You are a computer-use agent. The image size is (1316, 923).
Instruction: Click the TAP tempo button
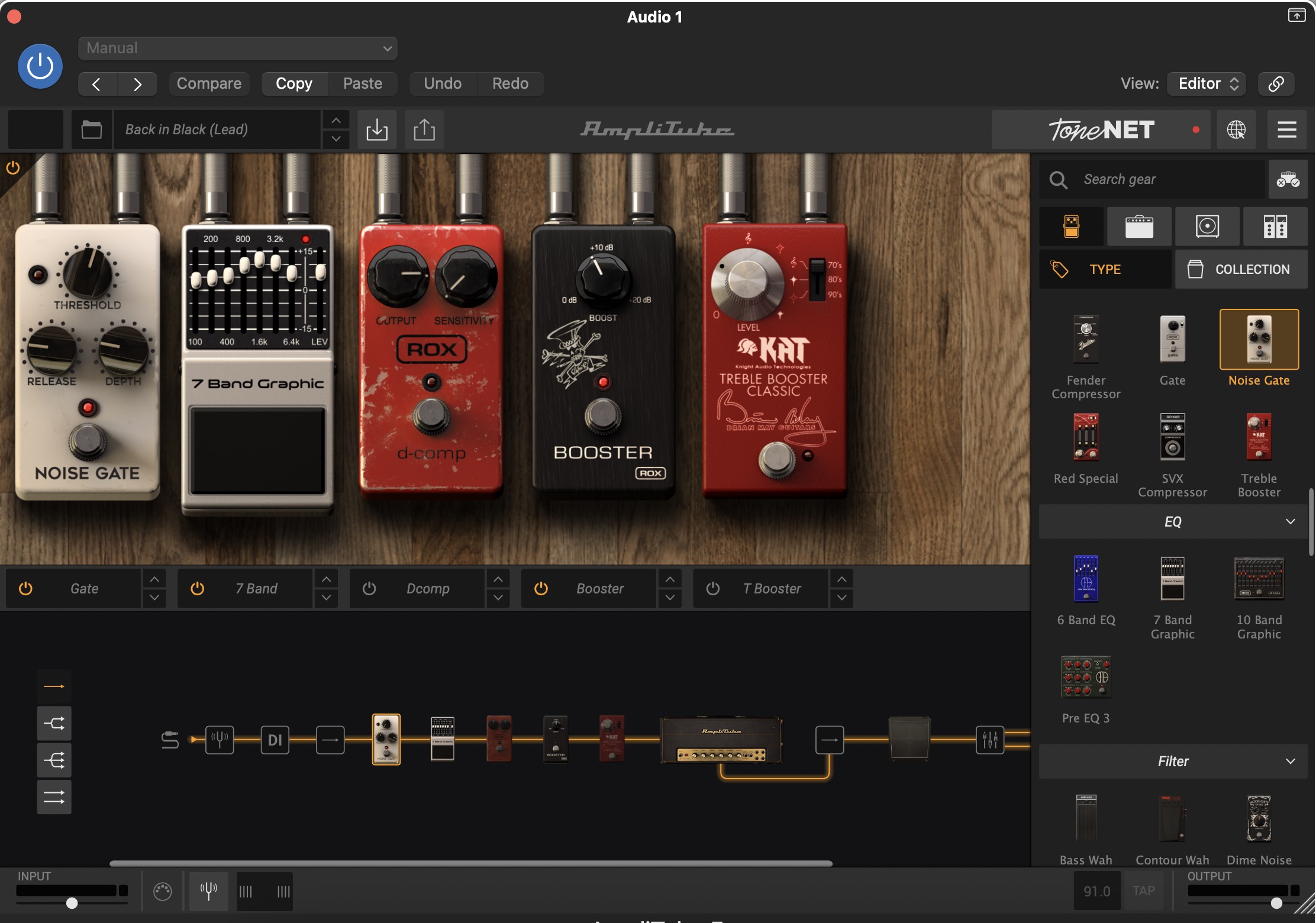pos(1143,891)
